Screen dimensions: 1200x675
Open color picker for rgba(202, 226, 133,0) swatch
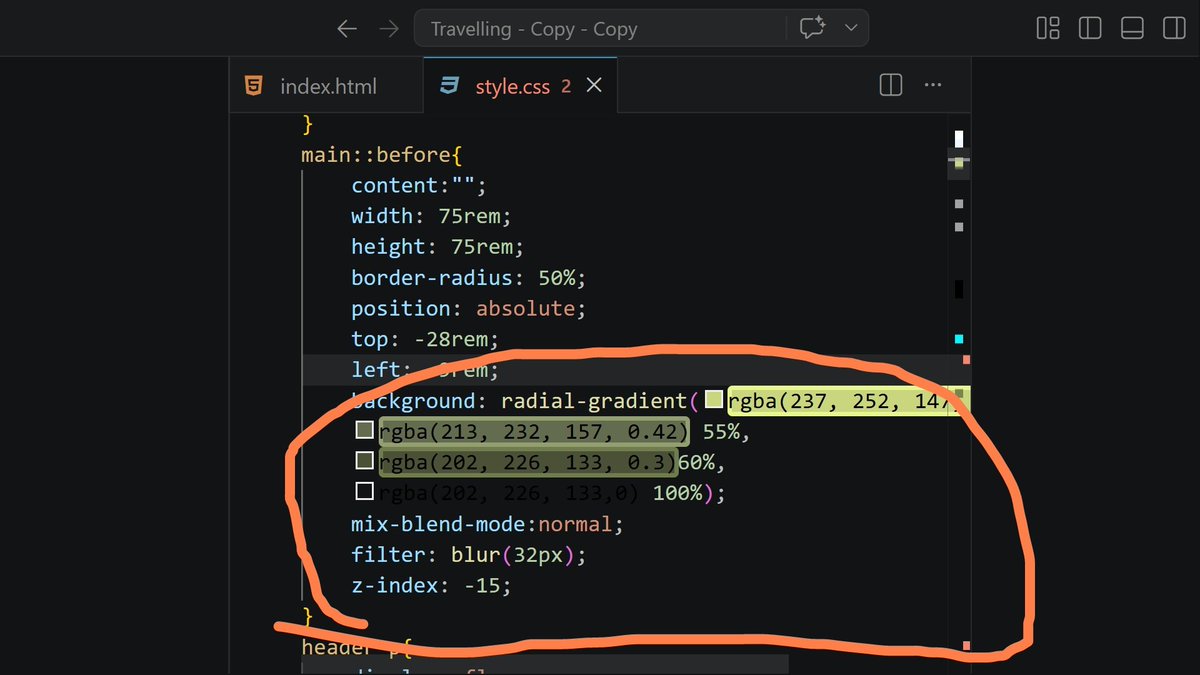(365, 491)
